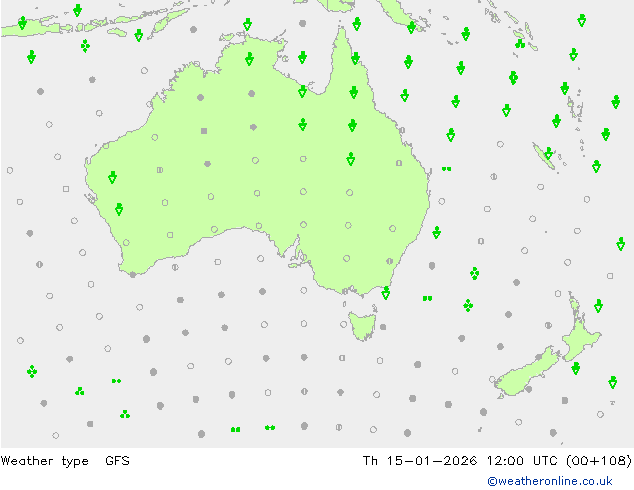Viewport: 634px width, 490px height.
Task: Open the weatheronline.co.uk copyright link
Action: coord(550,481)
